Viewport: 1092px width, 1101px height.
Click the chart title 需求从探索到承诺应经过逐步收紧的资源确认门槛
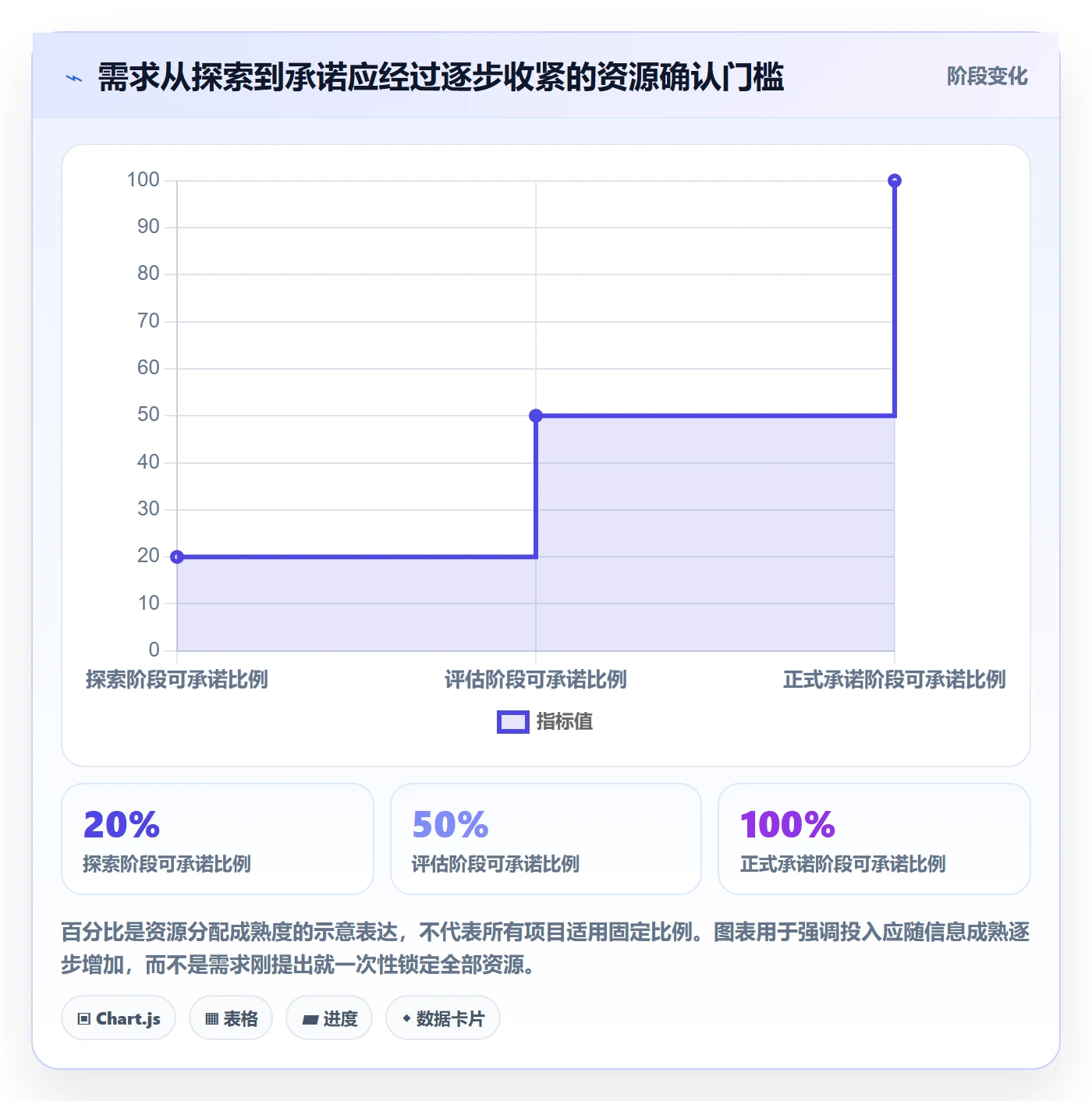point(441,77)
